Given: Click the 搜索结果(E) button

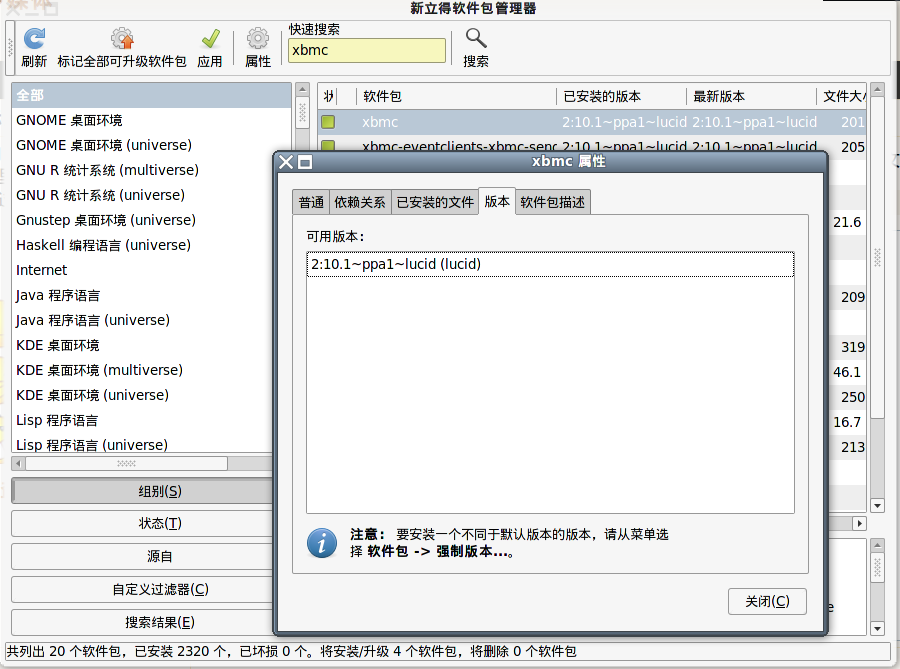Looking at the screenshot, I should (x=142, y=623).
